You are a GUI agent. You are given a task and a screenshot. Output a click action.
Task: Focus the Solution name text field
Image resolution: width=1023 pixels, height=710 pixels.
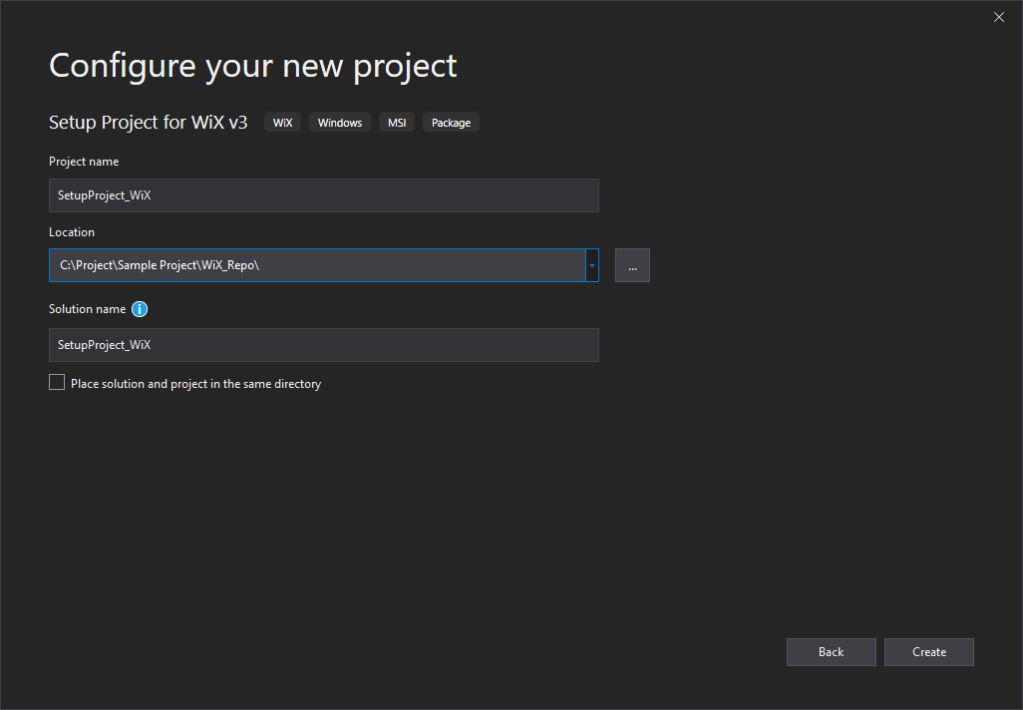coord(323,345)
